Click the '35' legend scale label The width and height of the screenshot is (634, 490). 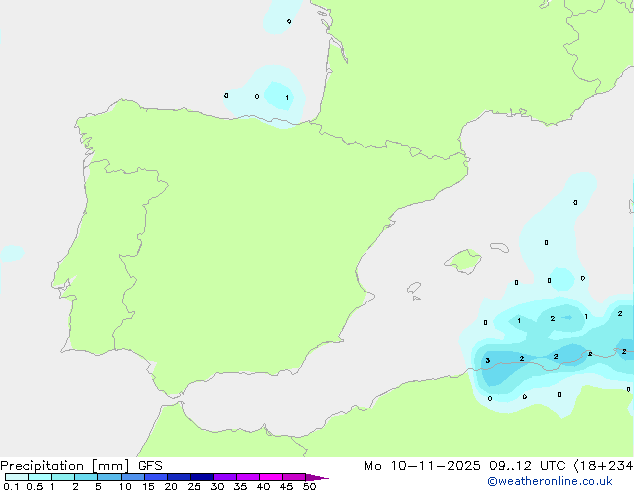240,486
